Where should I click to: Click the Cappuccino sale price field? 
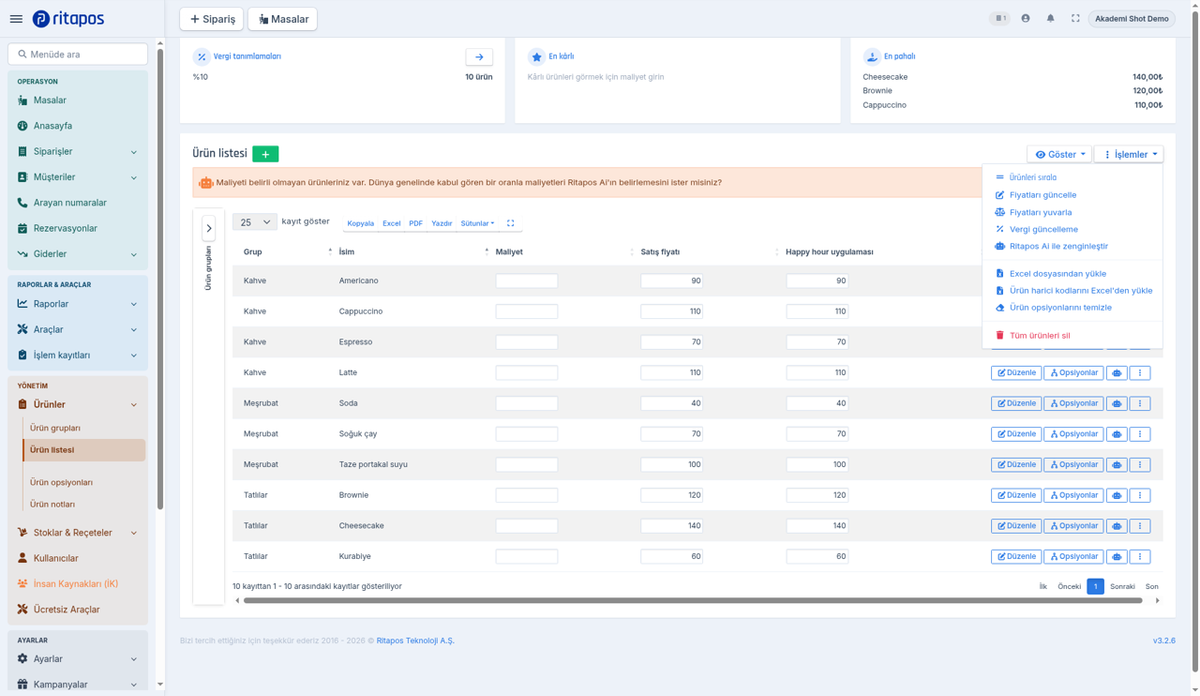pos(672,312)
